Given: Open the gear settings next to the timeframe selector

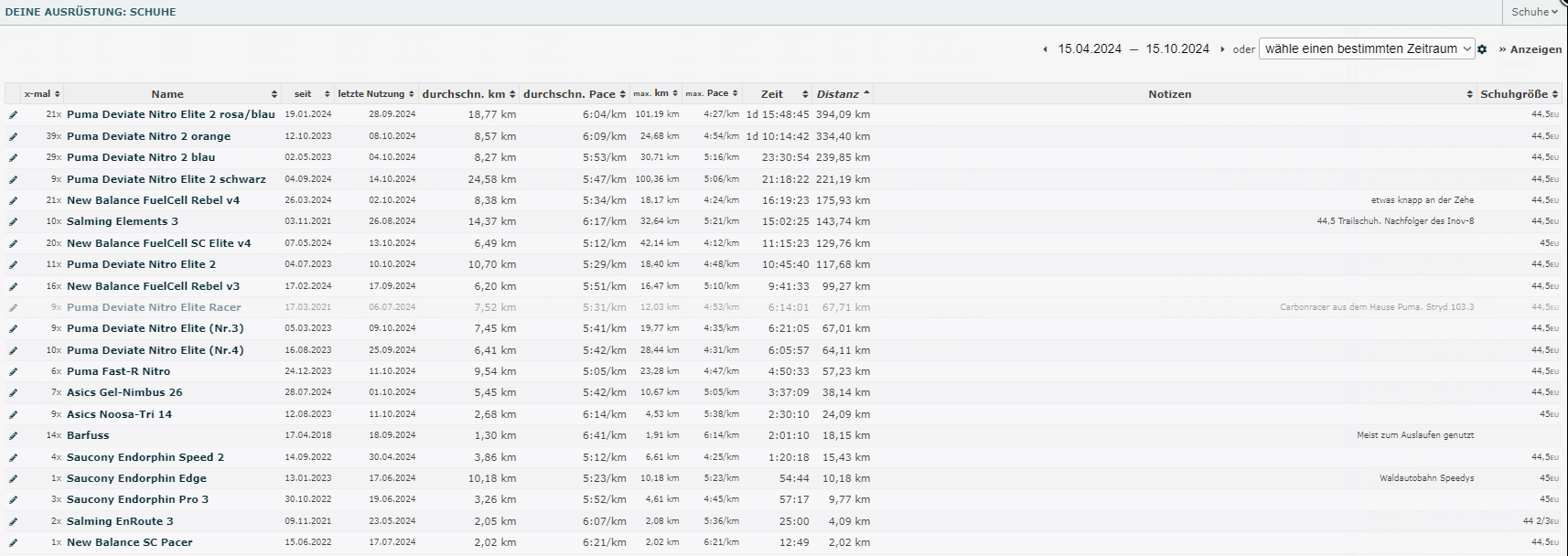Looking at the screenshot, I should tap(1482, 49).
